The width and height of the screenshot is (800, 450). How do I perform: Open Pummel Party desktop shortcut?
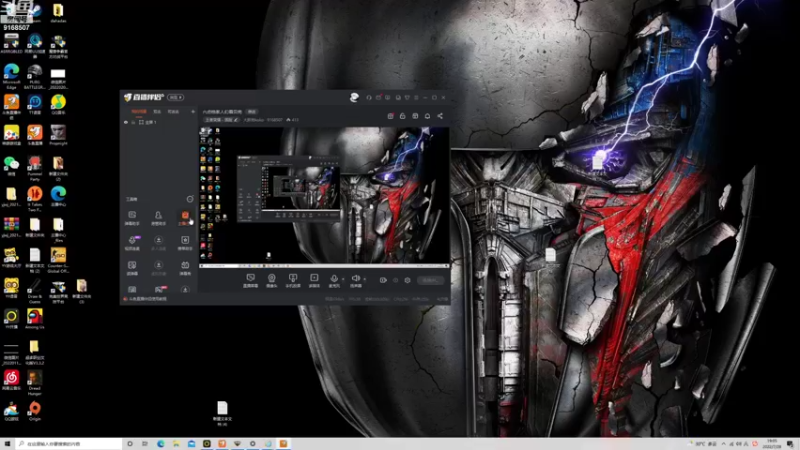tap(35, 168)
